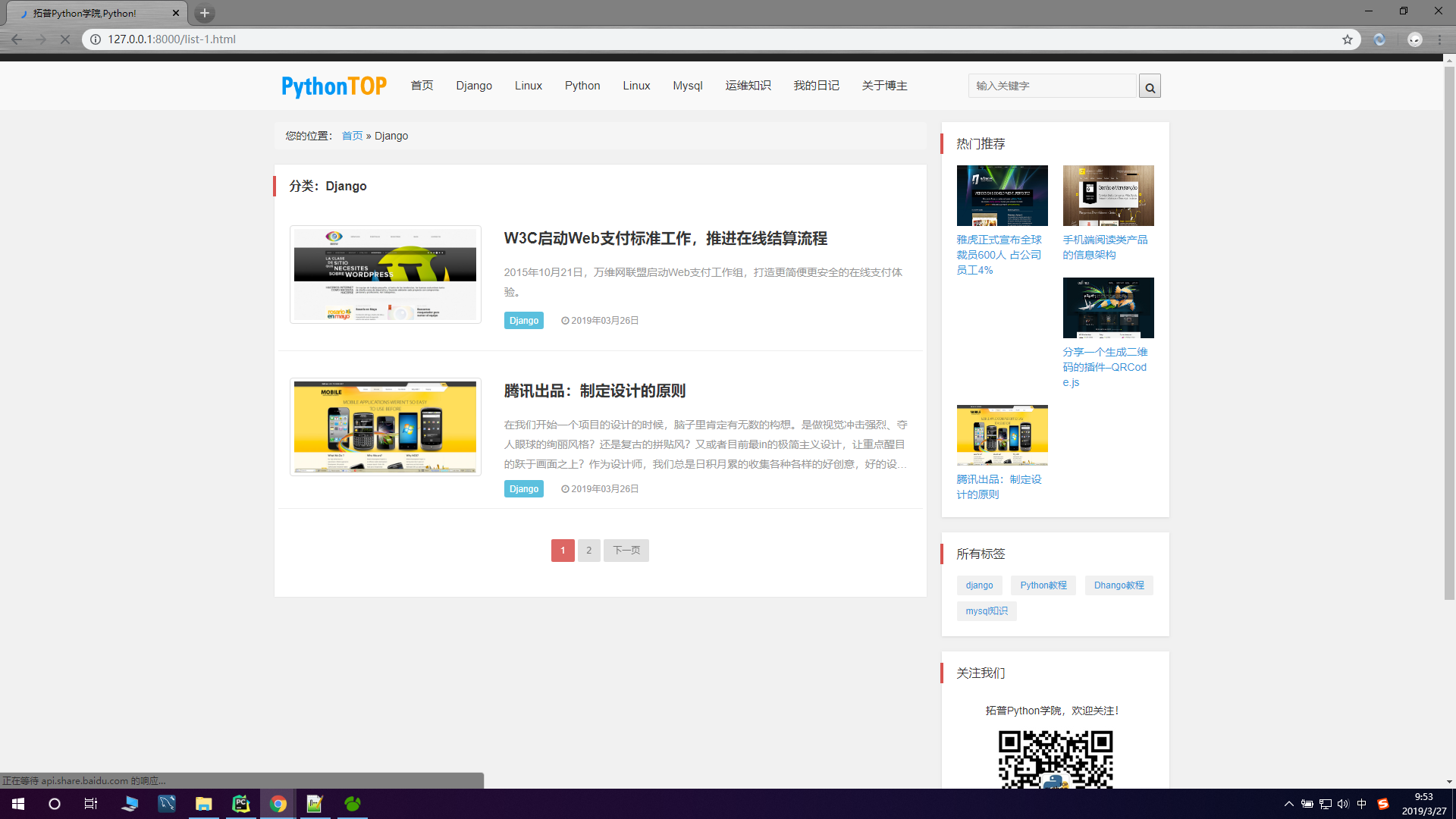Open 手机端阅读类产品的信息架构 link
This screenshot has width=1456, height=819.
click(1106, 247)
